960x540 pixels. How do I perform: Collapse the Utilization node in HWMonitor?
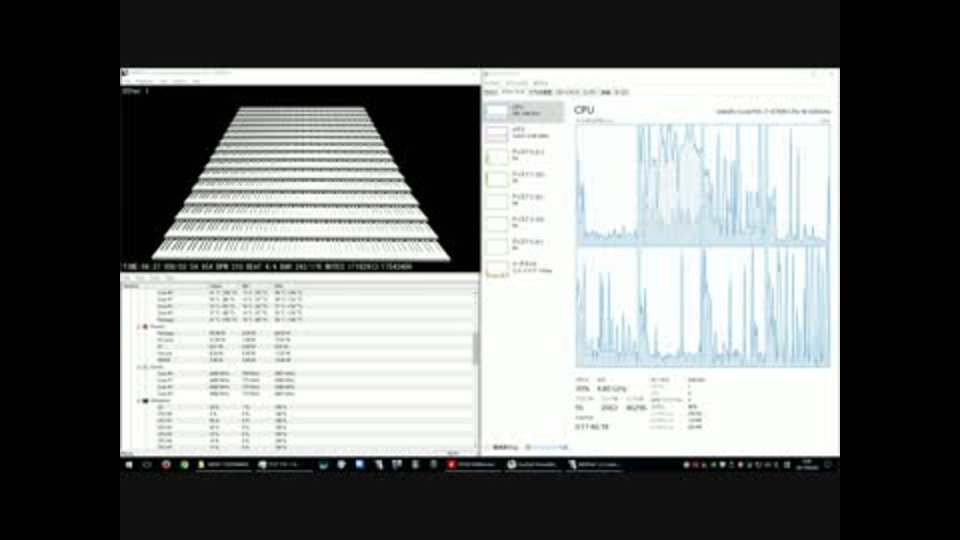(x=139, y=401)
